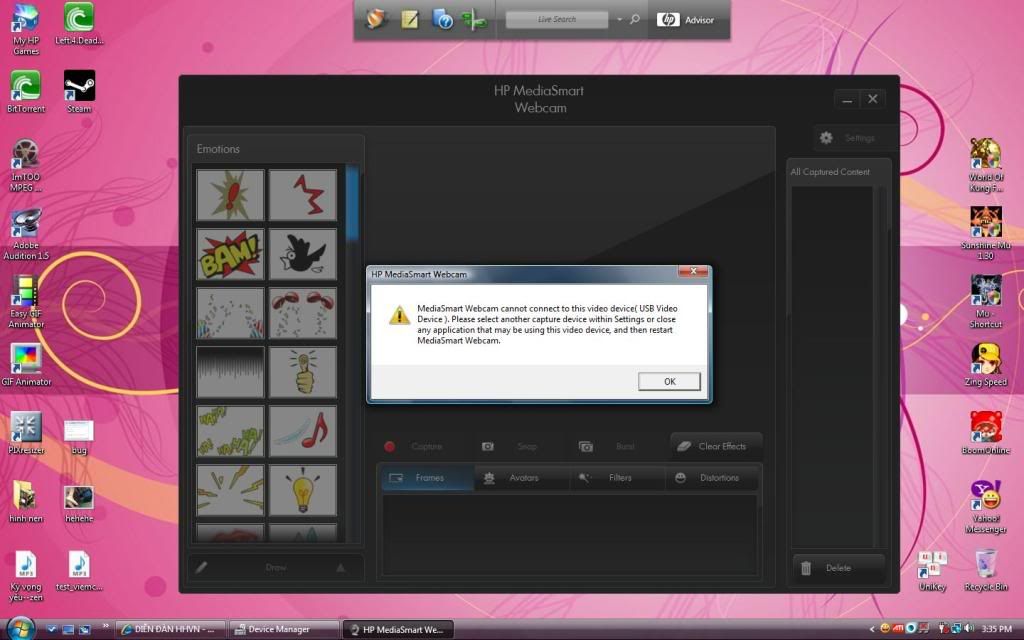Image resolution: width=1024 pixels, height=640 pixels.
Task: Click the help question-mark icon in HP dock
Action: click(x=442, y=20)
